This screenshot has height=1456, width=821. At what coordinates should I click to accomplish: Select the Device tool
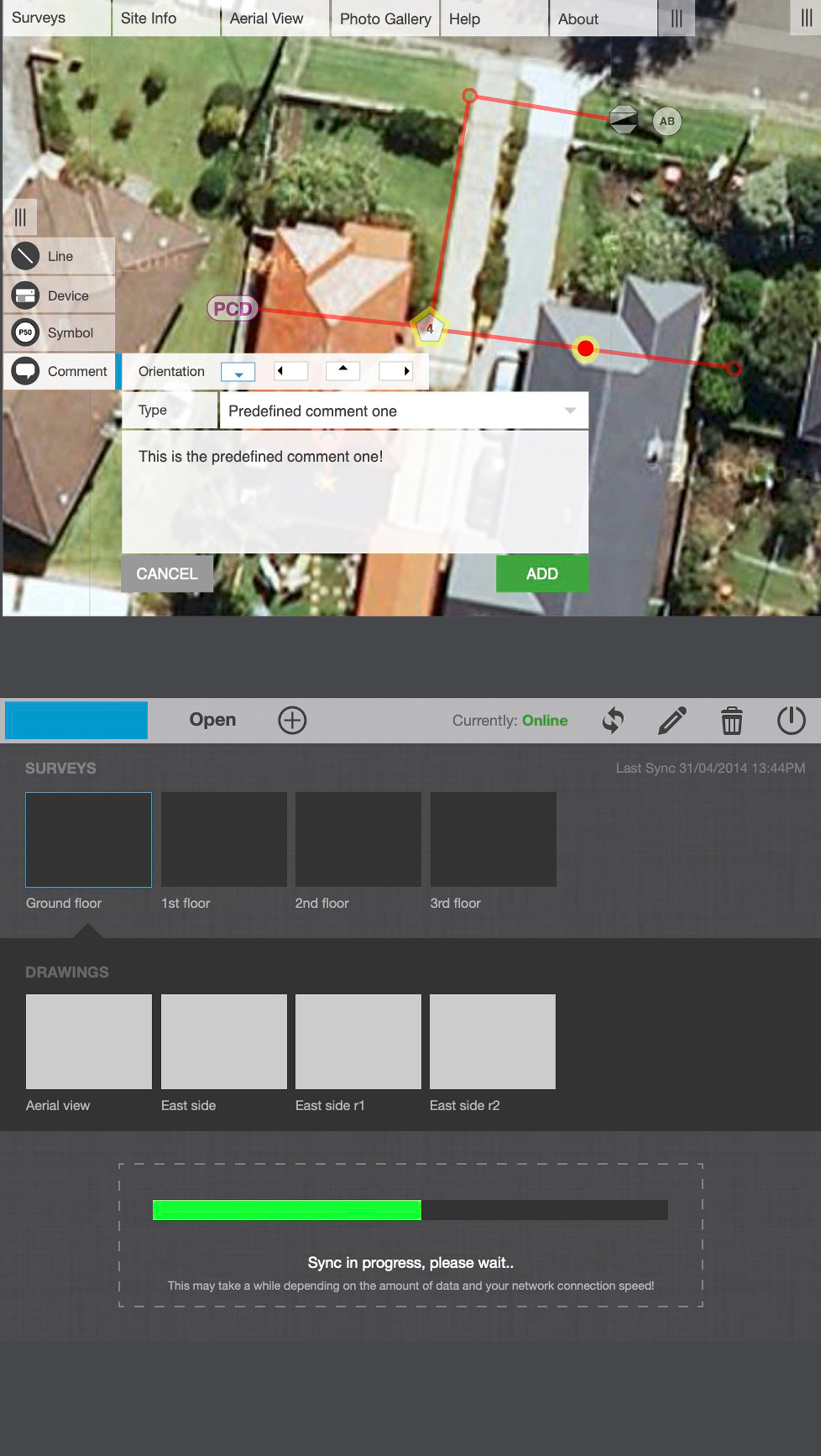coord(59,296)
